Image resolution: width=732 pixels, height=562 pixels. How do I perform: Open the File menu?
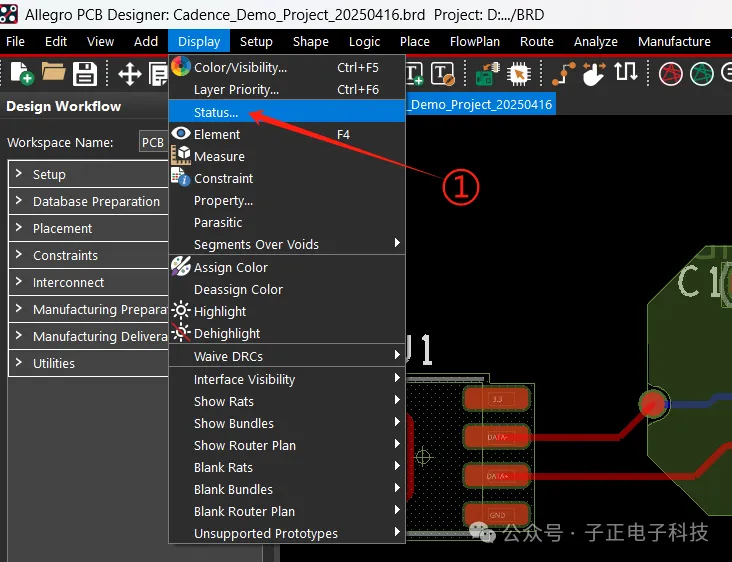coord(15,42)
